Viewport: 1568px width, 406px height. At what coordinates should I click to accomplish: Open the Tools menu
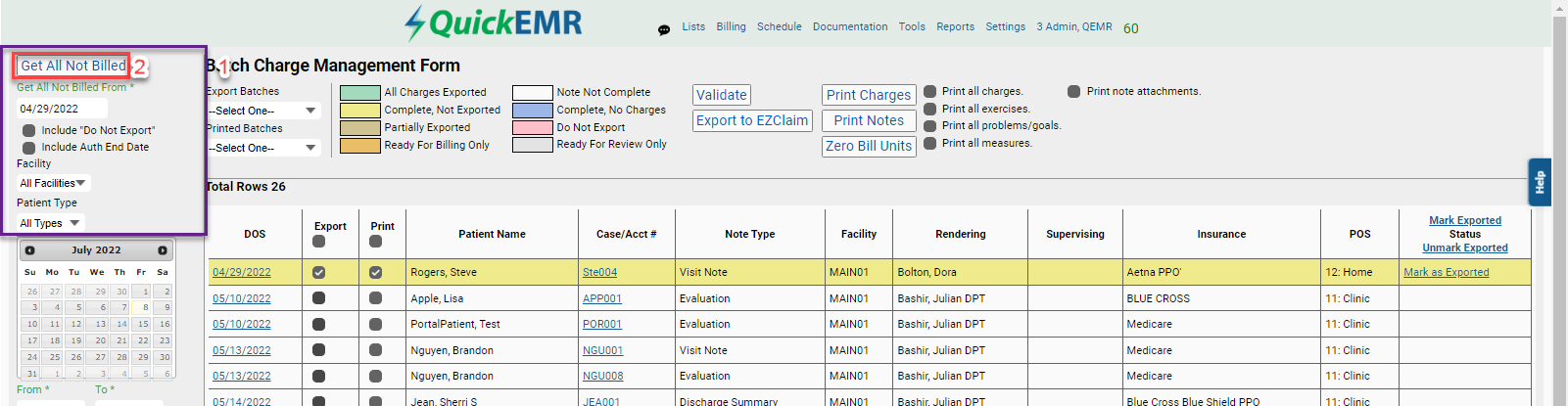(x=912, y=26)
